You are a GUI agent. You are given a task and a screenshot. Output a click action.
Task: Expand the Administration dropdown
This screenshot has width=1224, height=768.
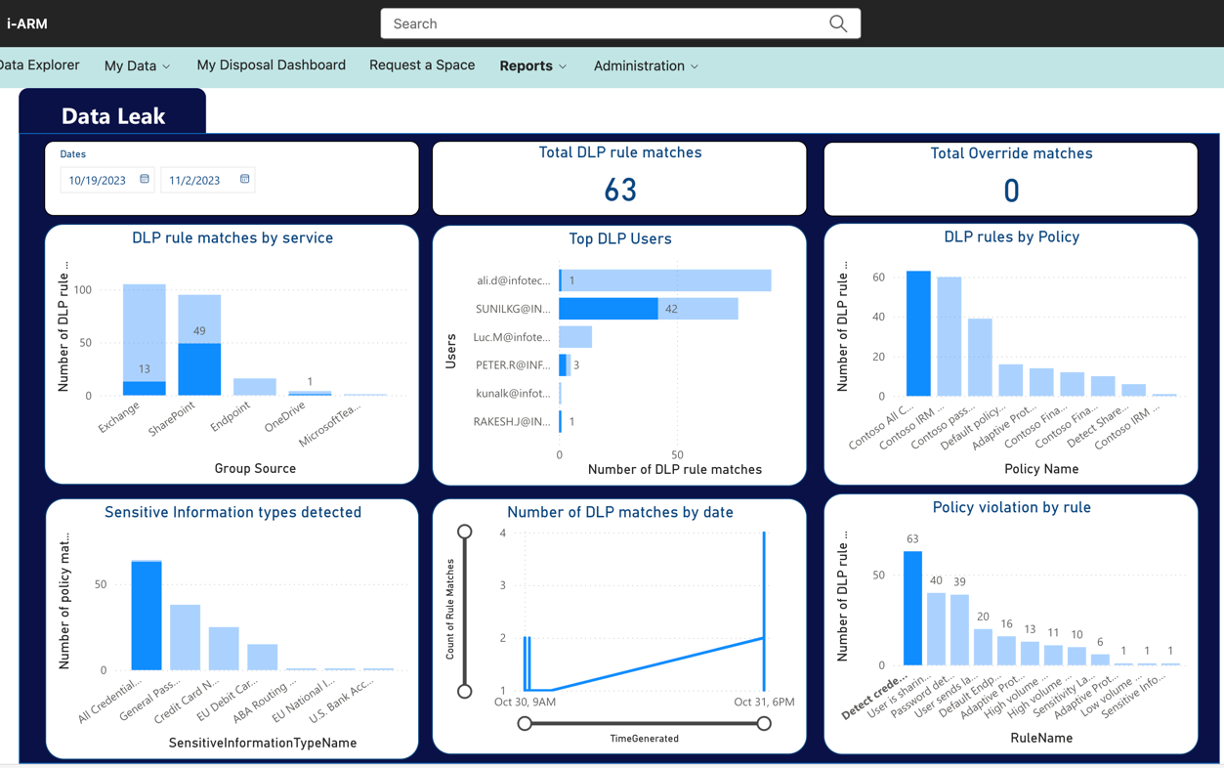tap(644, 65)
